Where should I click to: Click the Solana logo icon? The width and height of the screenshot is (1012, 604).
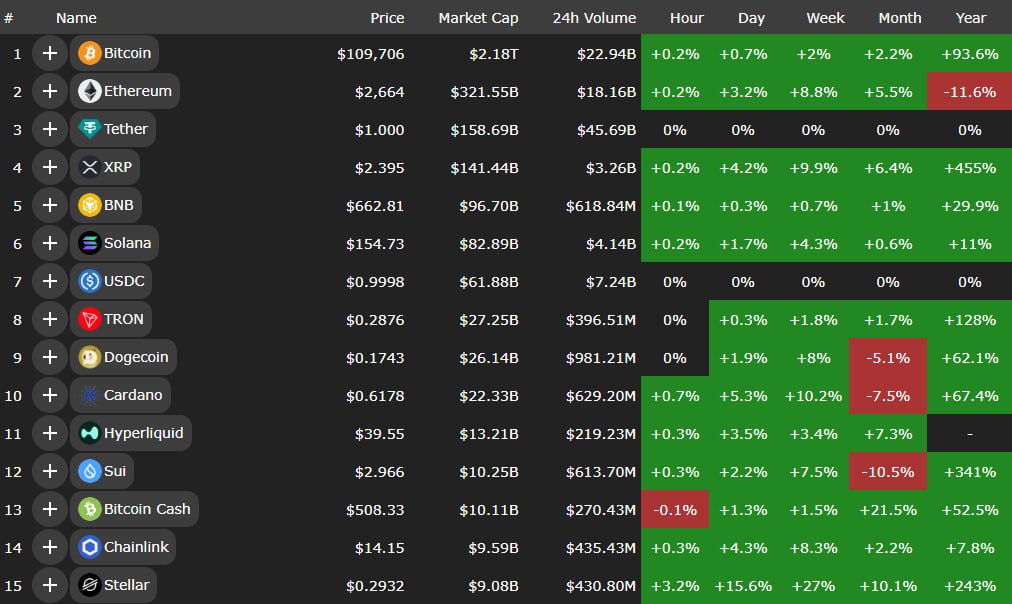[x=89, y=243]
